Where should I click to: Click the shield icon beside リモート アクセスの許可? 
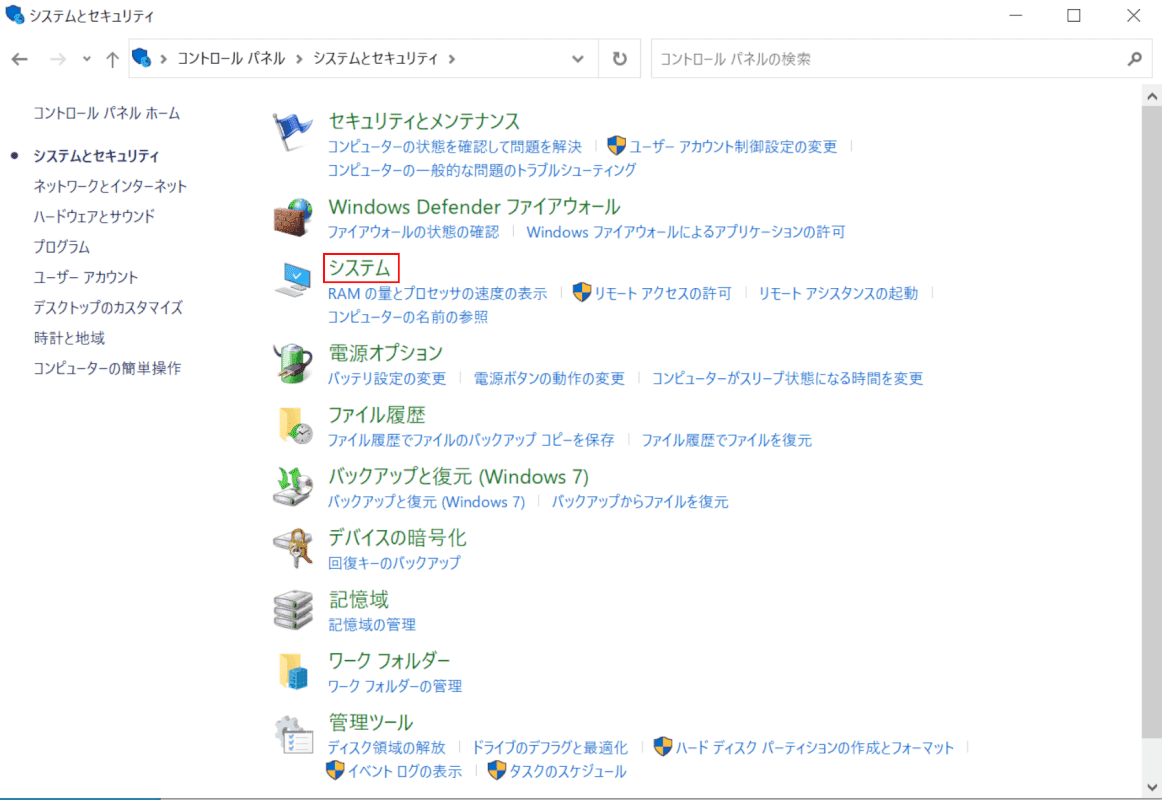pyautogui.click(x=582, y=293)
